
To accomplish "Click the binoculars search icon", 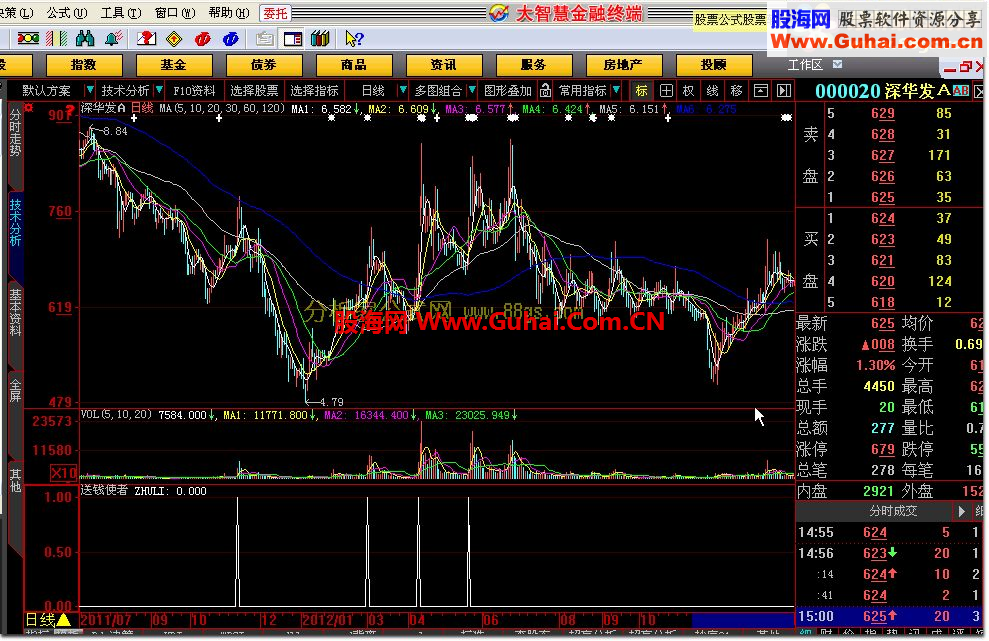I will point(85,38).
